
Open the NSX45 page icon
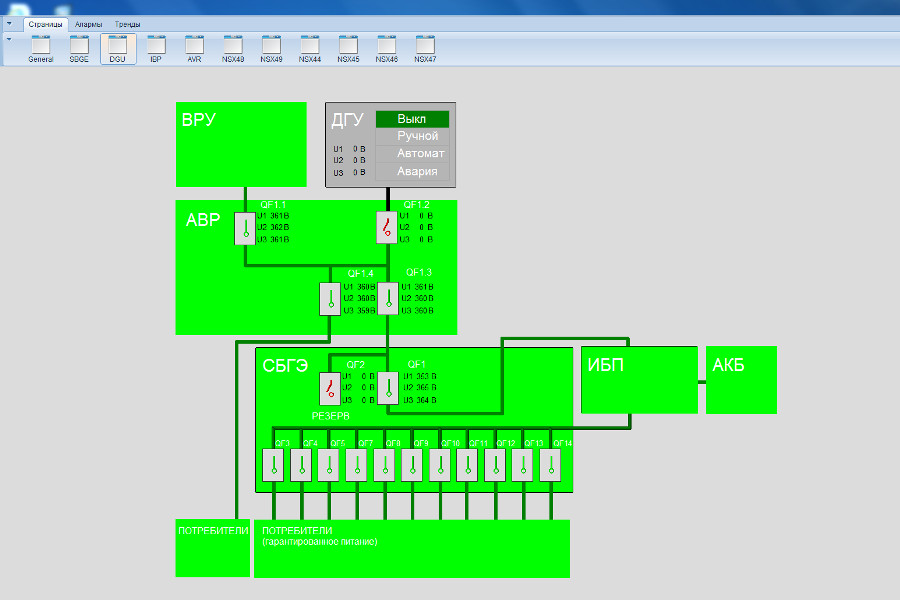click(348, 49)
